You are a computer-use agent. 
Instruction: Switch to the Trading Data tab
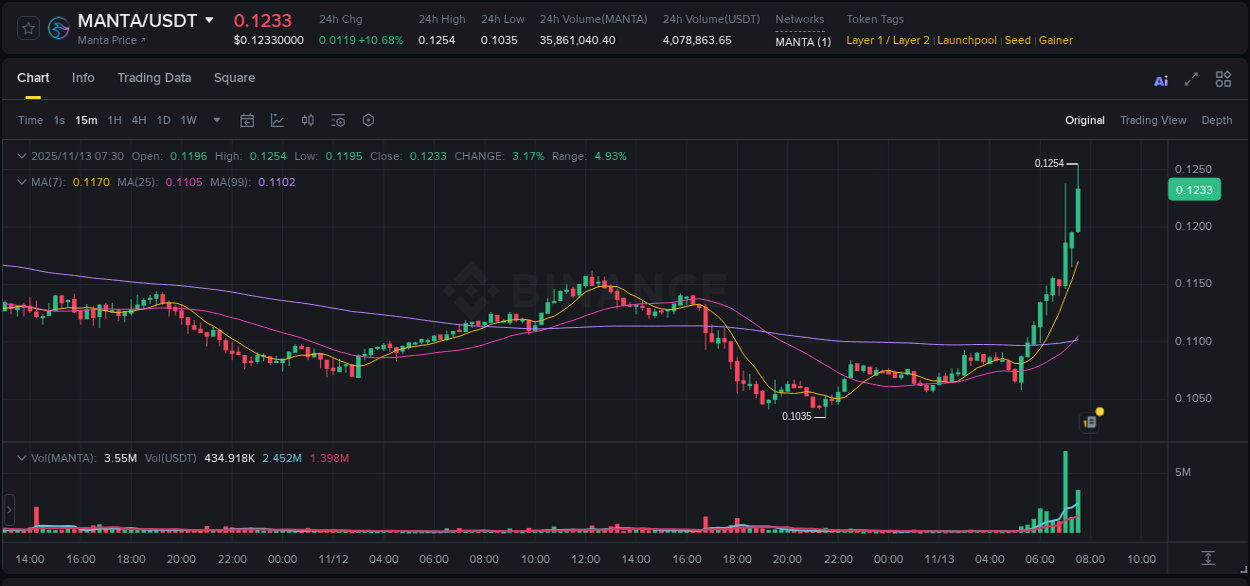tap(154, 77)
